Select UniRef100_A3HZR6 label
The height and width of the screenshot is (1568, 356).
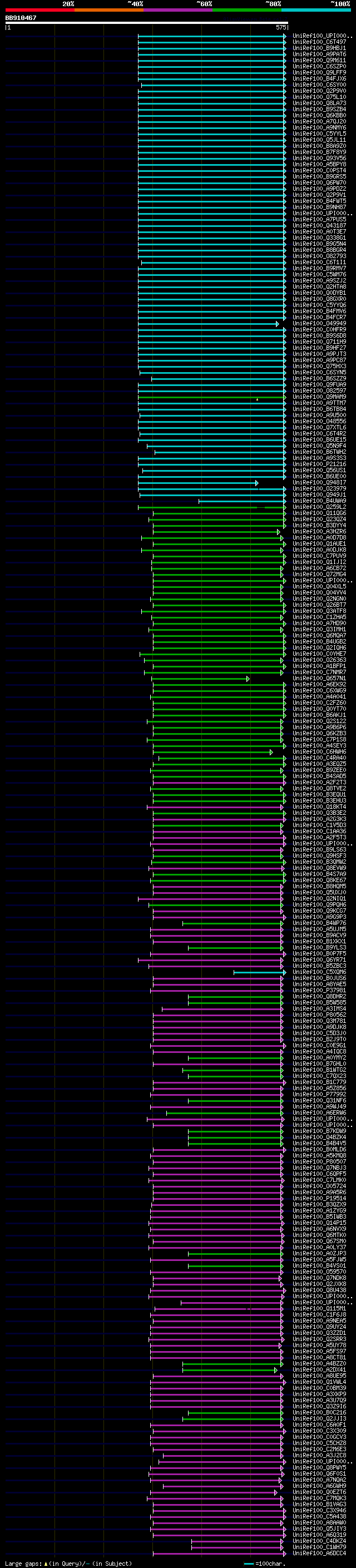pyautogui.click(x=319, y=531)
